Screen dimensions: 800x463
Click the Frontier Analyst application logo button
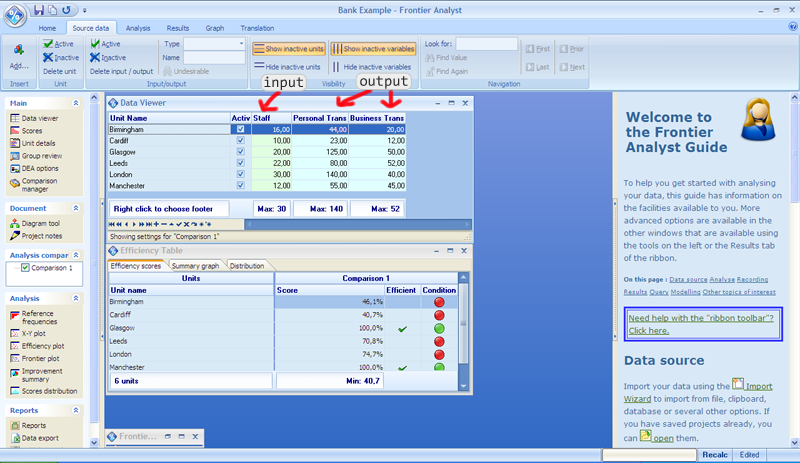pyautogui.click(x=15, y=15)
